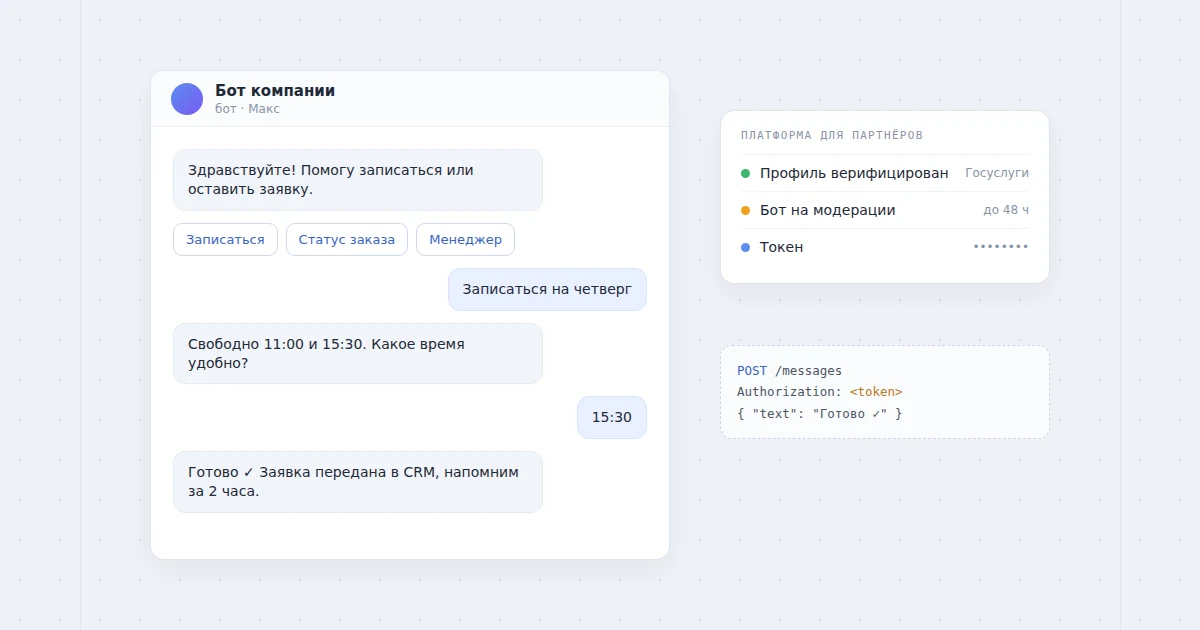Viewport: 1200px width, 630px height.
Task: Click the message «Свободно 11:00 и 15:30»
Action: click(358, 353)
